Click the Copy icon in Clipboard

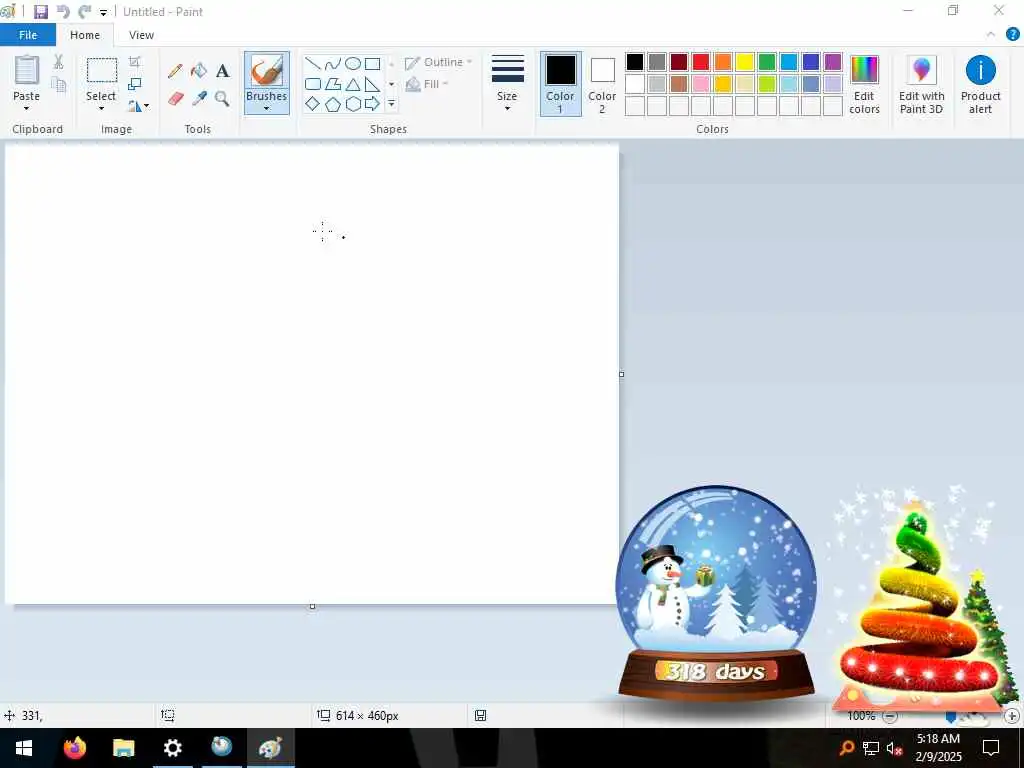click(59, 85)
